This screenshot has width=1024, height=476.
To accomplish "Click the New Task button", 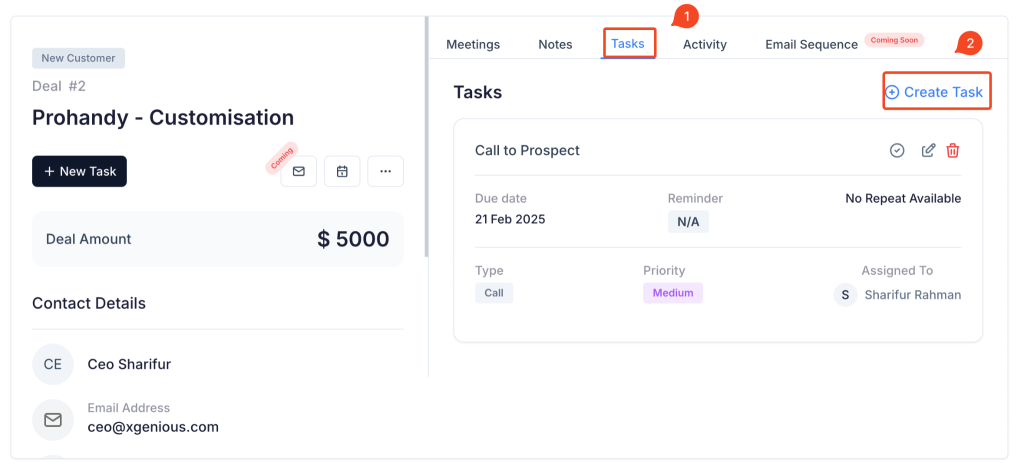I will point(79,172).
